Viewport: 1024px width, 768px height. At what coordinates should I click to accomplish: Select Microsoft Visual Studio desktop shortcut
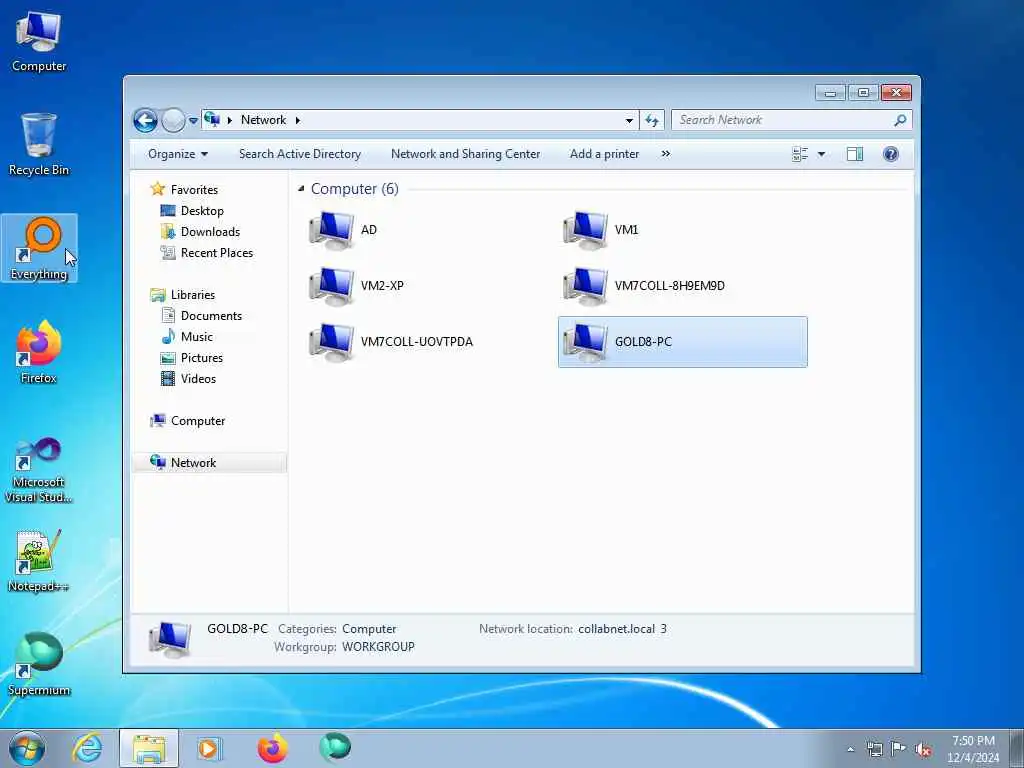[39, 470]
